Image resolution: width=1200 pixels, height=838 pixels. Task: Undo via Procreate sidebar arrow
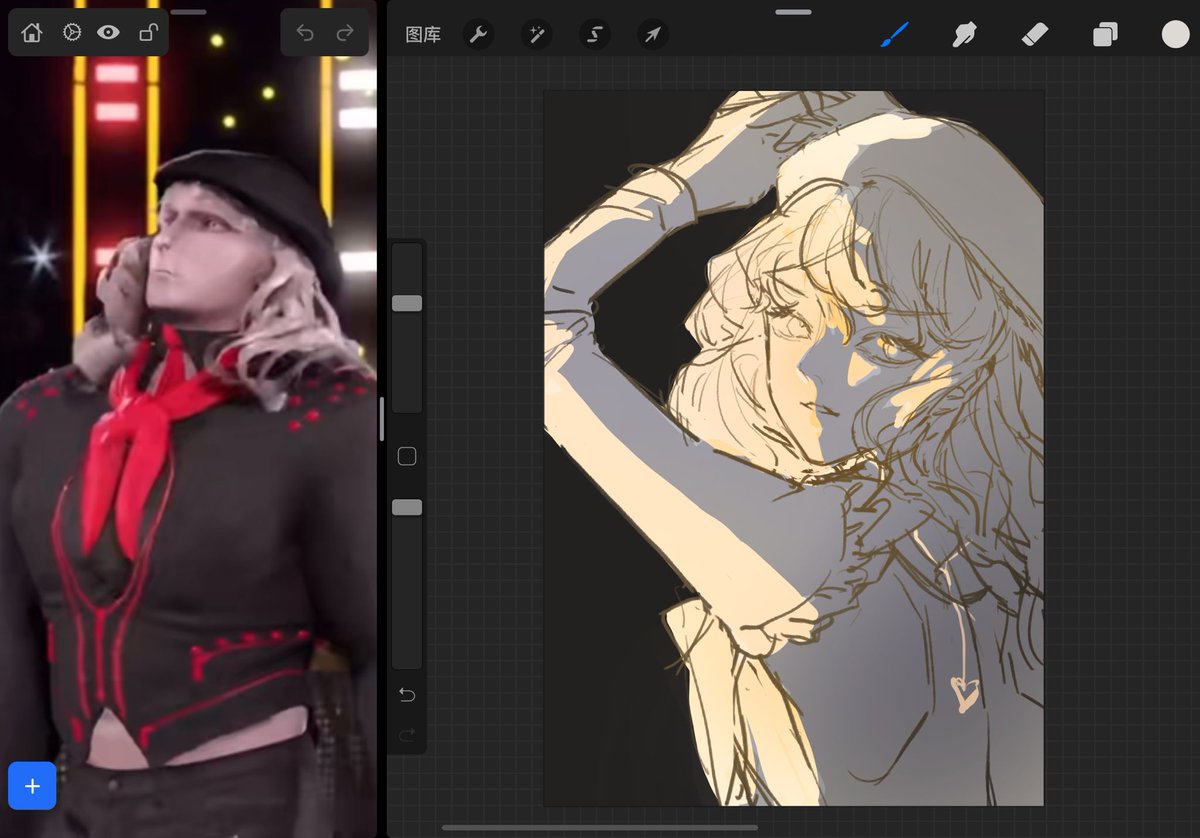pos(407,694)
